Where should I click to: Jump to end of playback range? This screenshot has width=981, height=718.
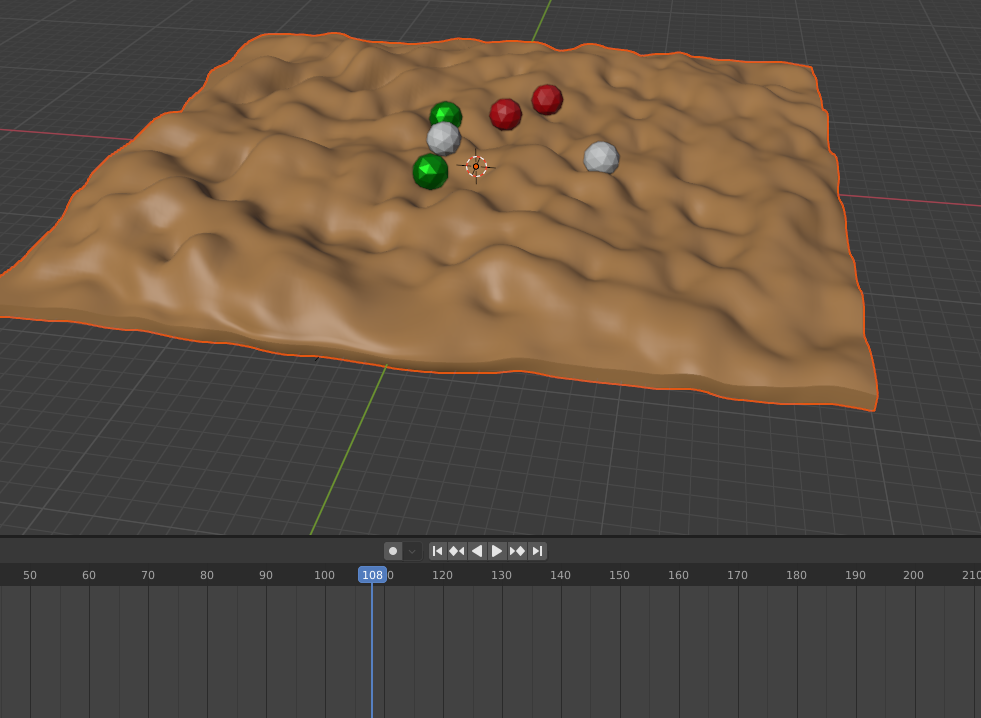coord(537,550)
